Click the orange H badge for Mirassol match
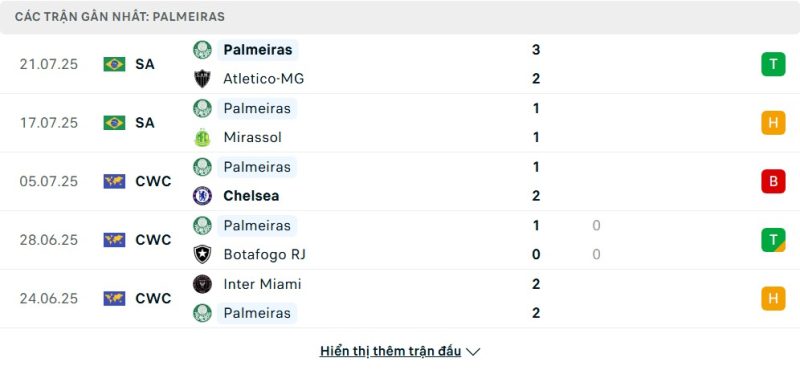The width and height of the screenshot is (800, 374). click(x=773, y=122)
